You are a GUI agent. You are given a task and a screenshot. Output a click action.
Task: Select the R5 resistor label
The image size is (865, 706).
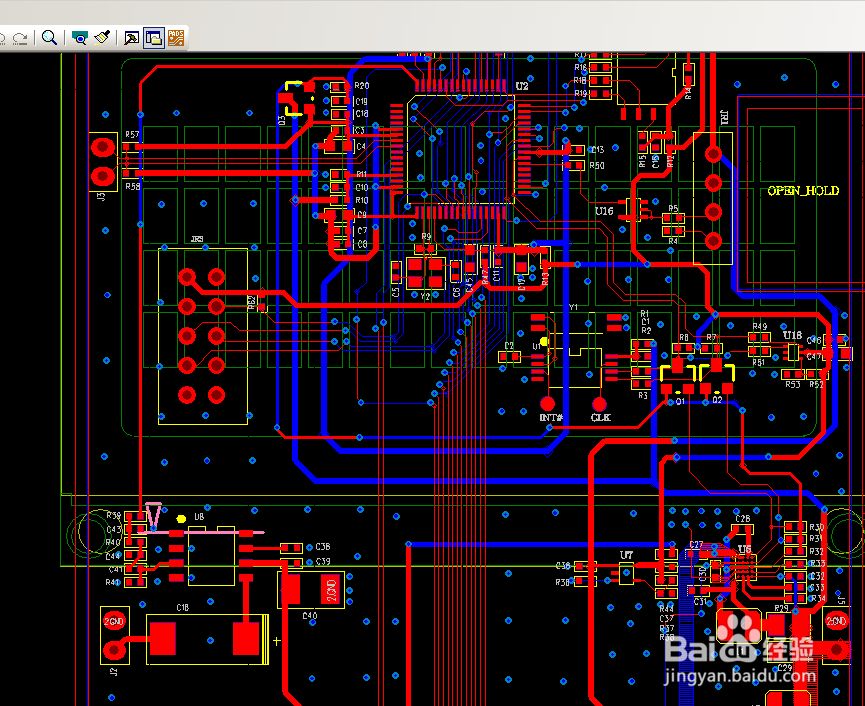pyautogui.click(x=673, y=208)
